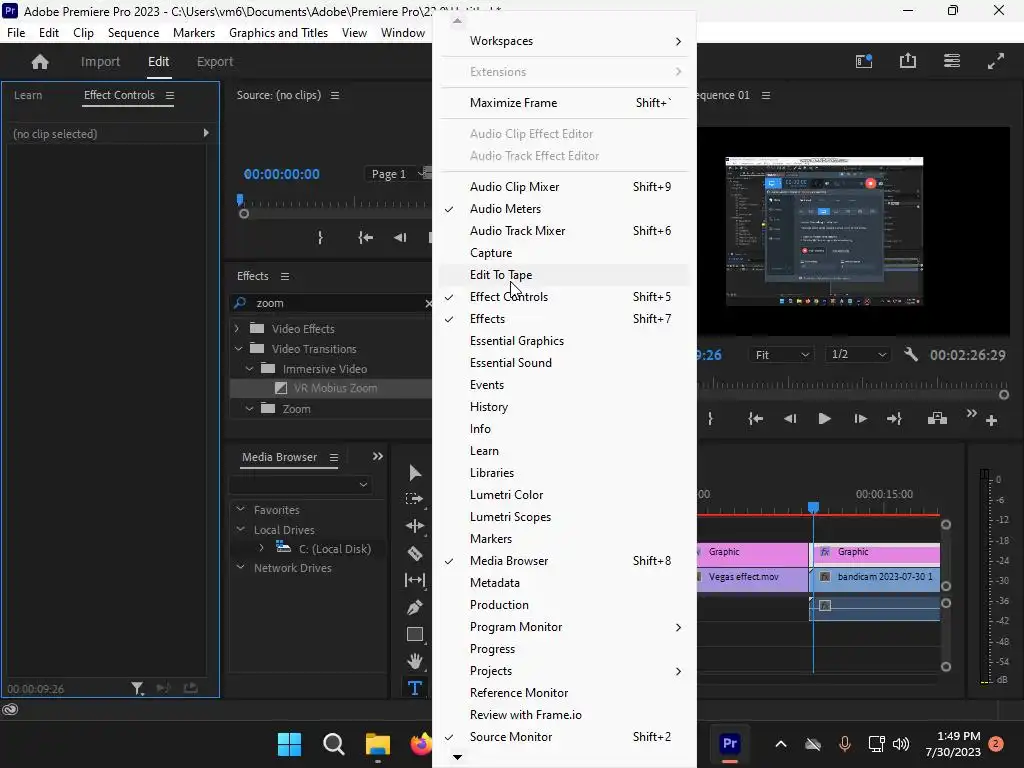Play the Program Monitor sequence

click(x=824, y=419)
